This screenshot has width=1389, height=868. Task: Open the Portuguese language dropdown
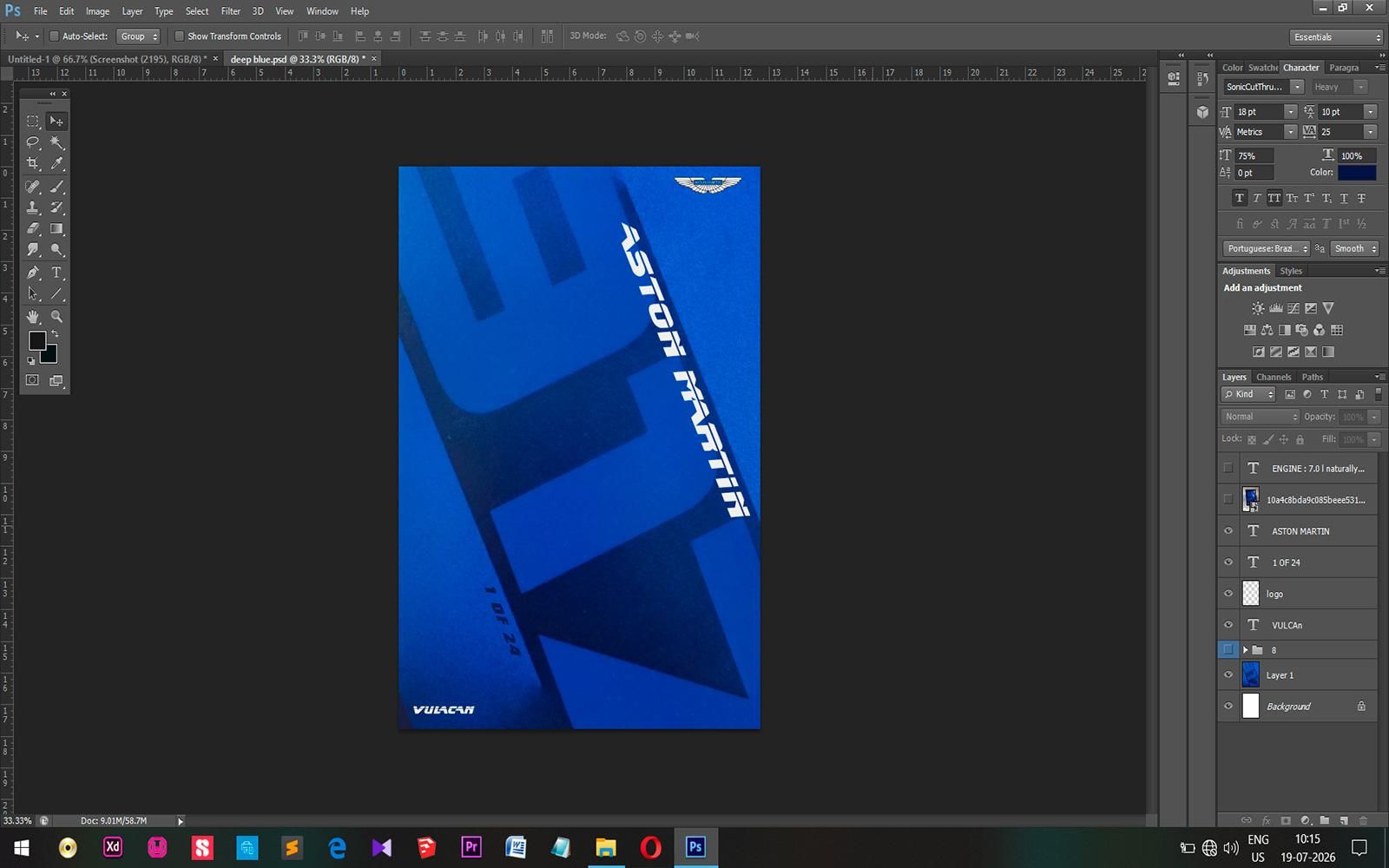click(x=1266, y=248)
